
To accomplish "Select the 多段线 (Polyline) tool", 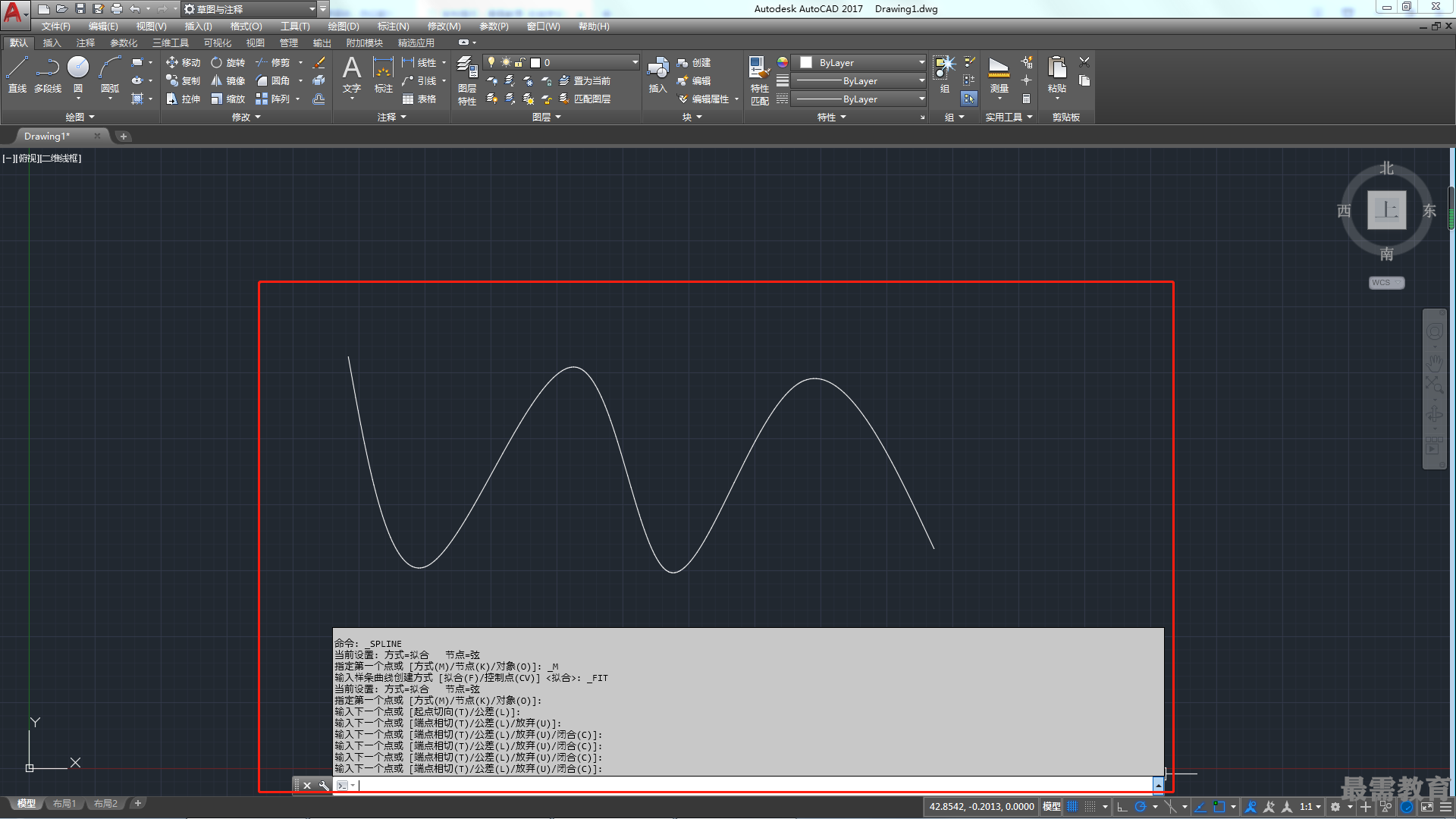I will tap(48, 74).
